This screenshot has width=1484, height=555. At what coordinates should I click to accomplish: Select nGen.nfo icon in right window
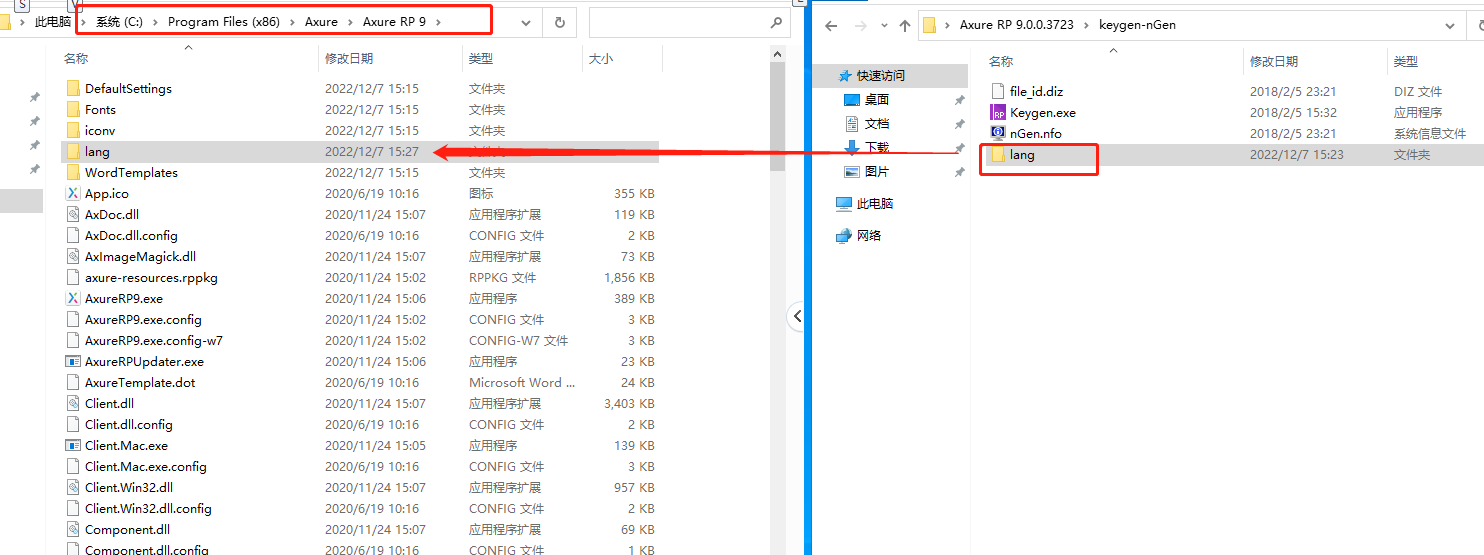tap(997, 133)
